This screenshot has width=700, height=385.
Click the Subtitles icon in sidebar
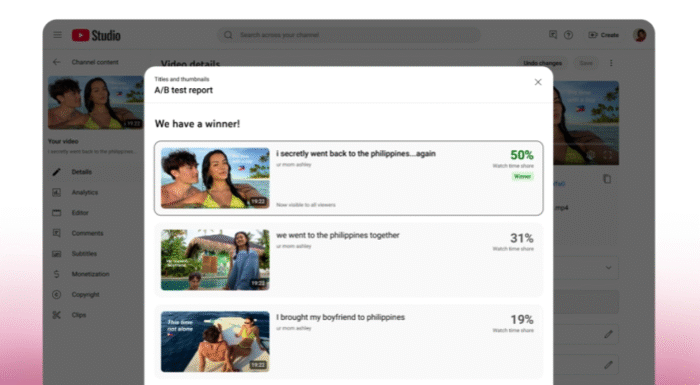click(56, 254)
